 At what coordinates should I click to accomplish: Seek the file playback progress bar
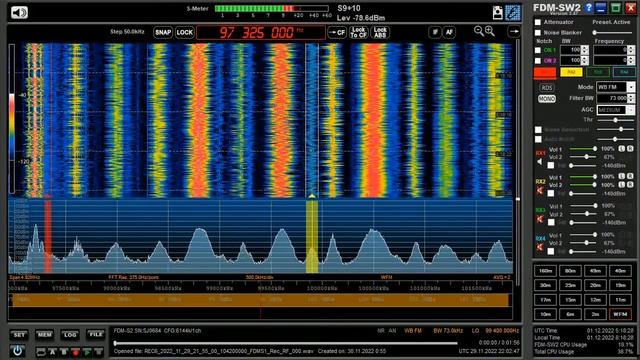[285, 343]
